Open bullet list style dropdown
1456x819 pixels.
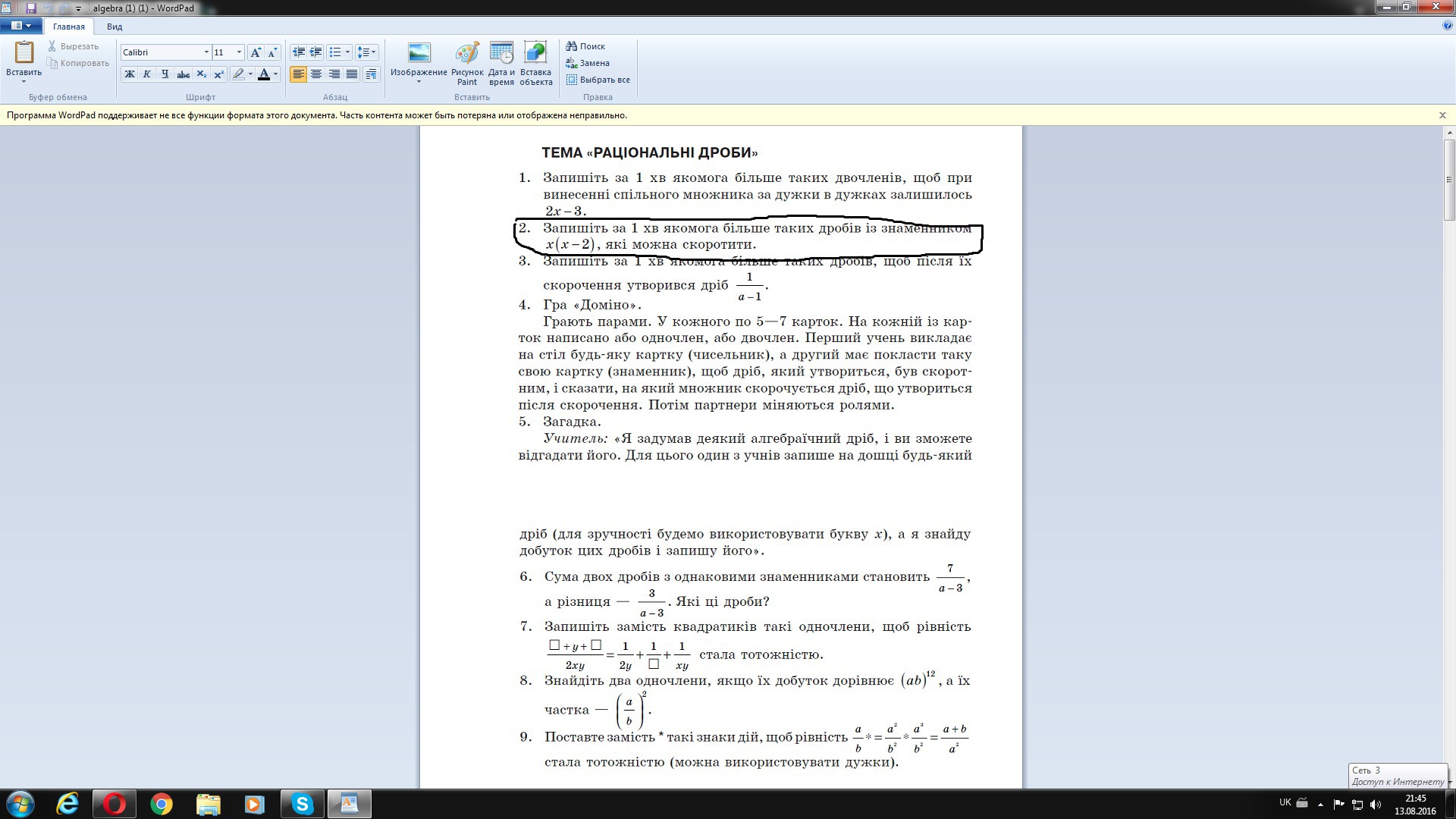347,52
